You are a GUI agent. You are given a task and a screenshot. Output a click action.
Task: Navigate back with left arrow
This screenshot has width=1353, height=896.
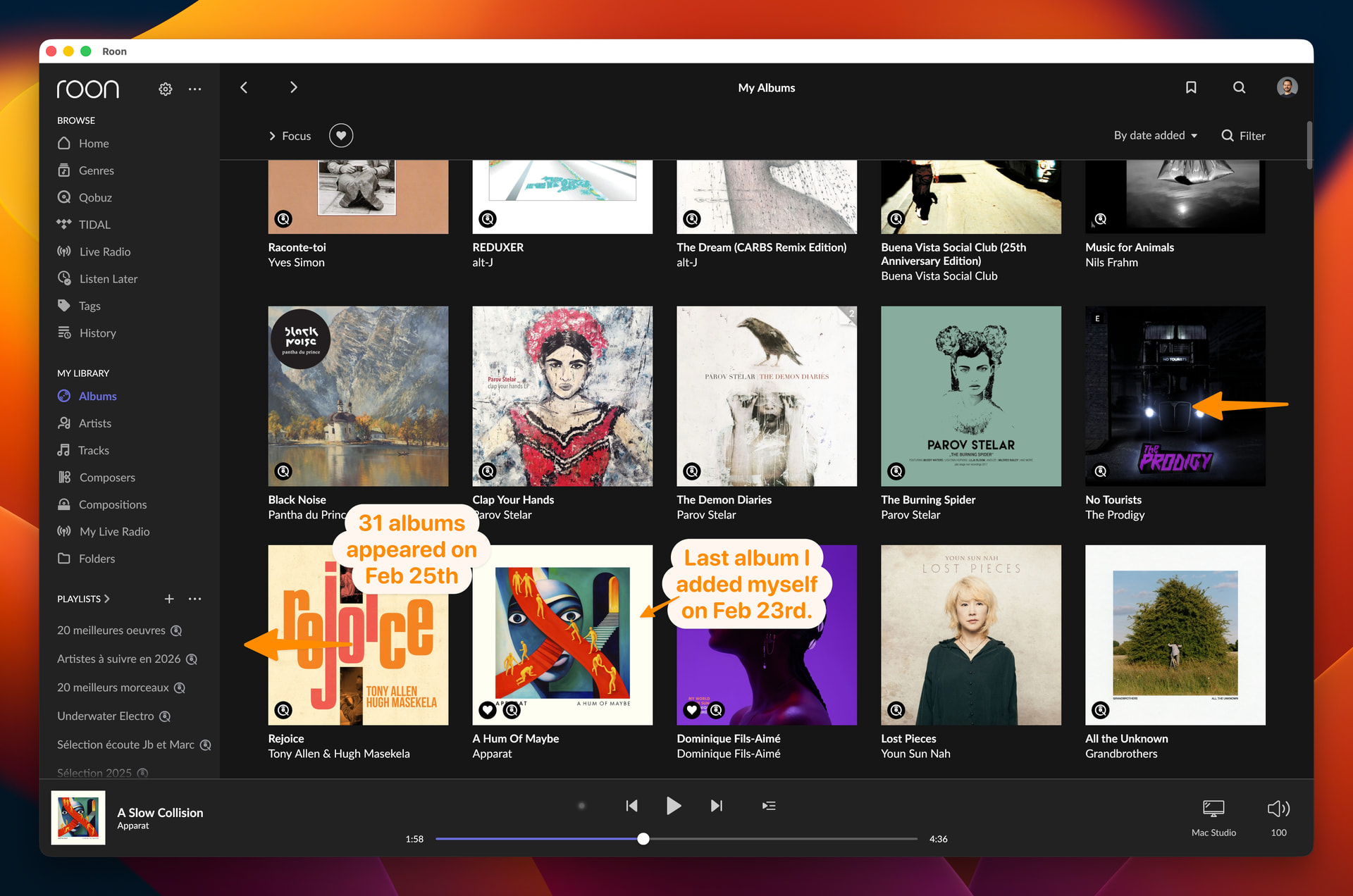click(244, 87)
